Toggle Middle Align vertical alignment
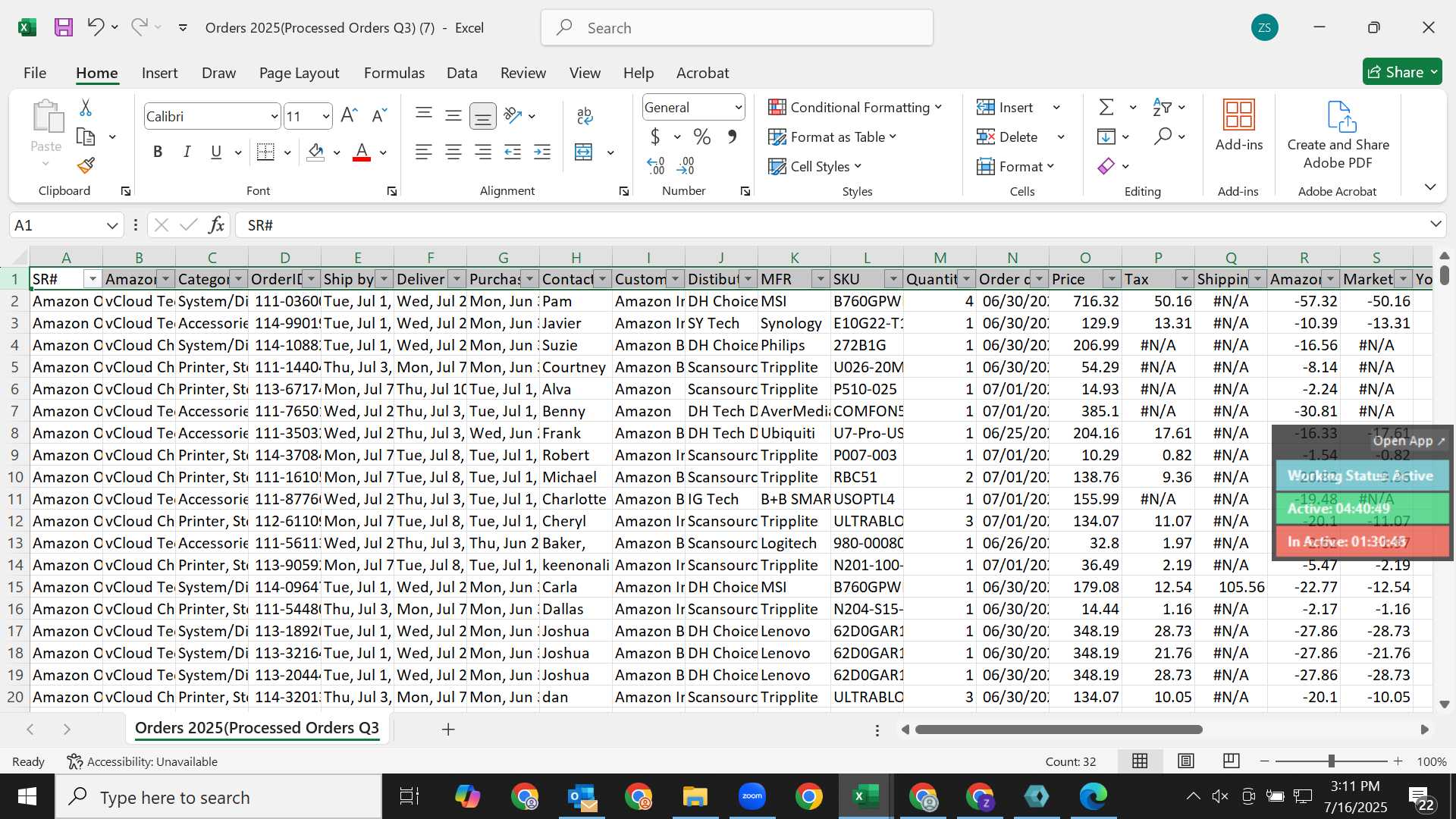This screenshot has height=819, width=1456. (x=453, y=115)
